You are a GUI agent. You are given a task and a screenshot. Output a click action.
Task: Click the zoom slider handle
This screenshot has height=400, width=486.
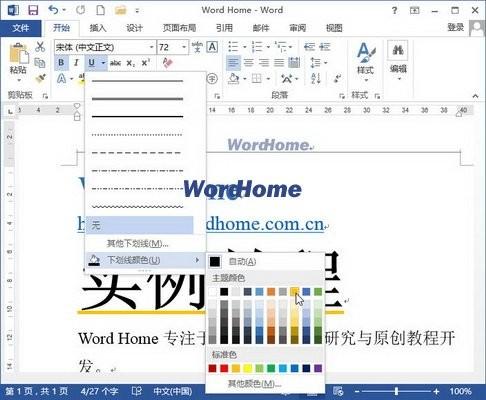tap(396, 391)
